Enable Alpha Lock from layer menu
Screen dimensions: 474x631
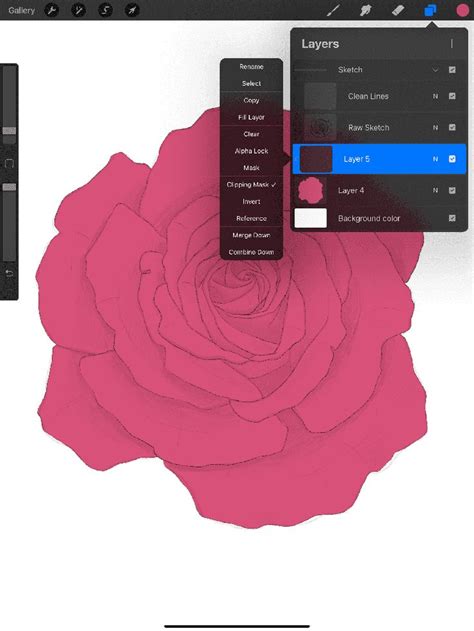tap(251, 151)
